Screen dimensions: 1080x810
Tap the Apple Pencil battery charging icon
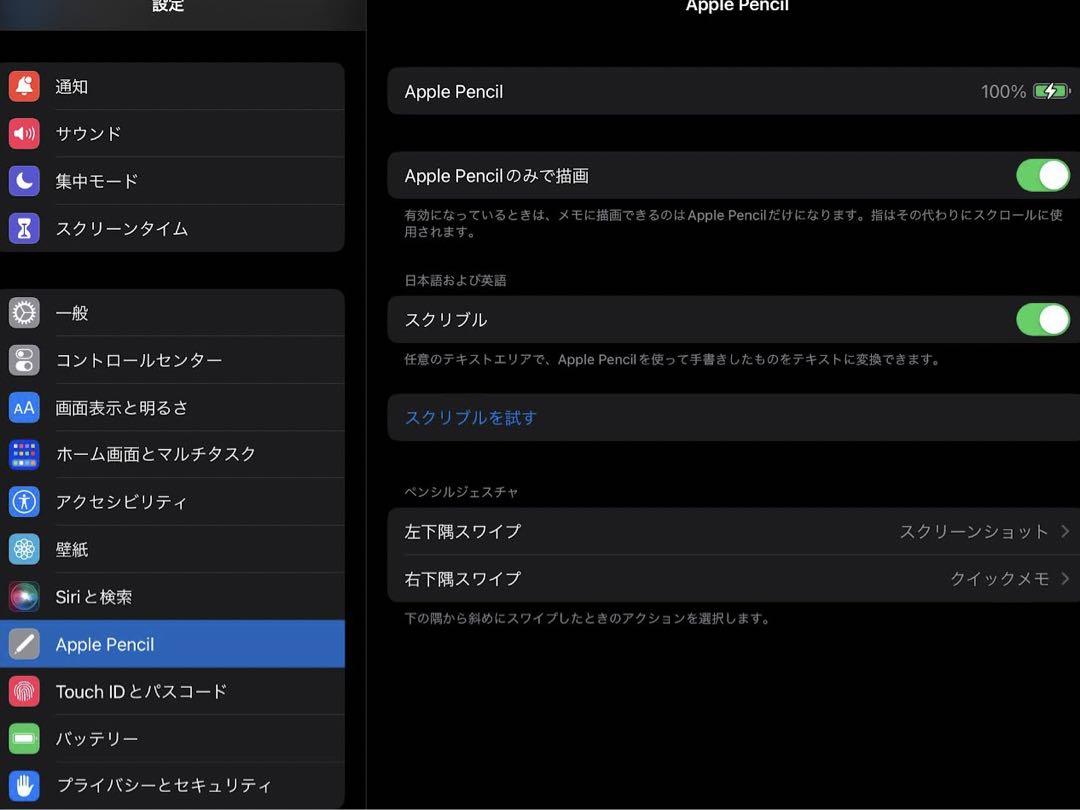(1051, 91)
